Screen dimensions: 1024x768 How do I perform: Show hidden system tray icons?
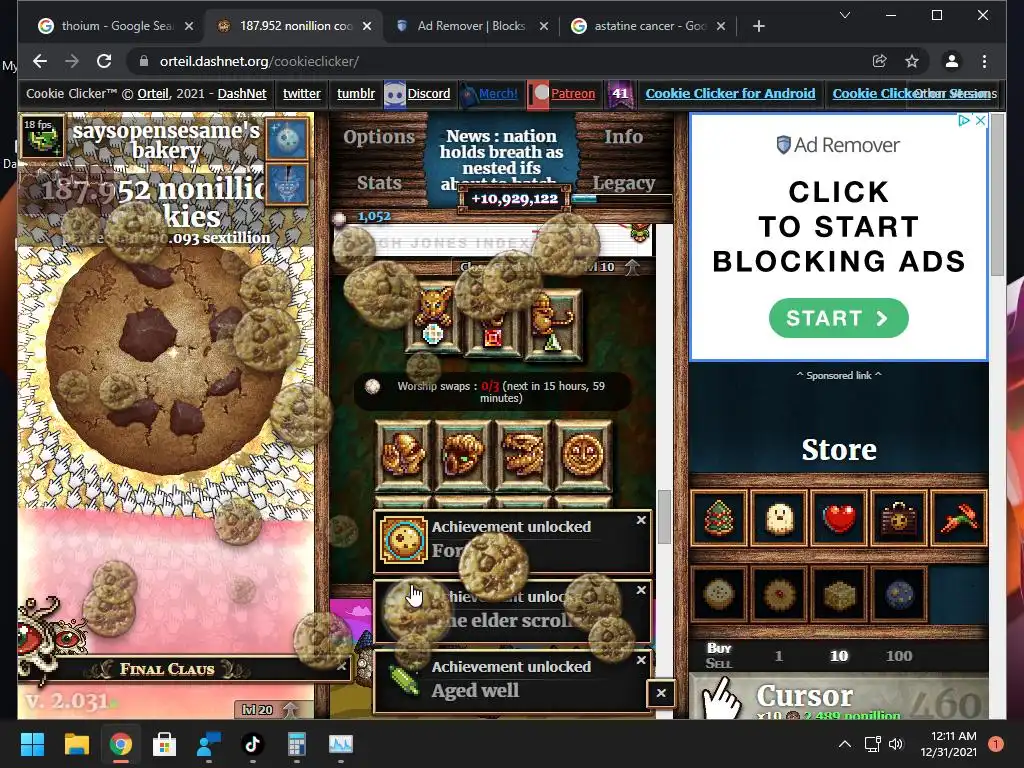click(x=844, y=744)
